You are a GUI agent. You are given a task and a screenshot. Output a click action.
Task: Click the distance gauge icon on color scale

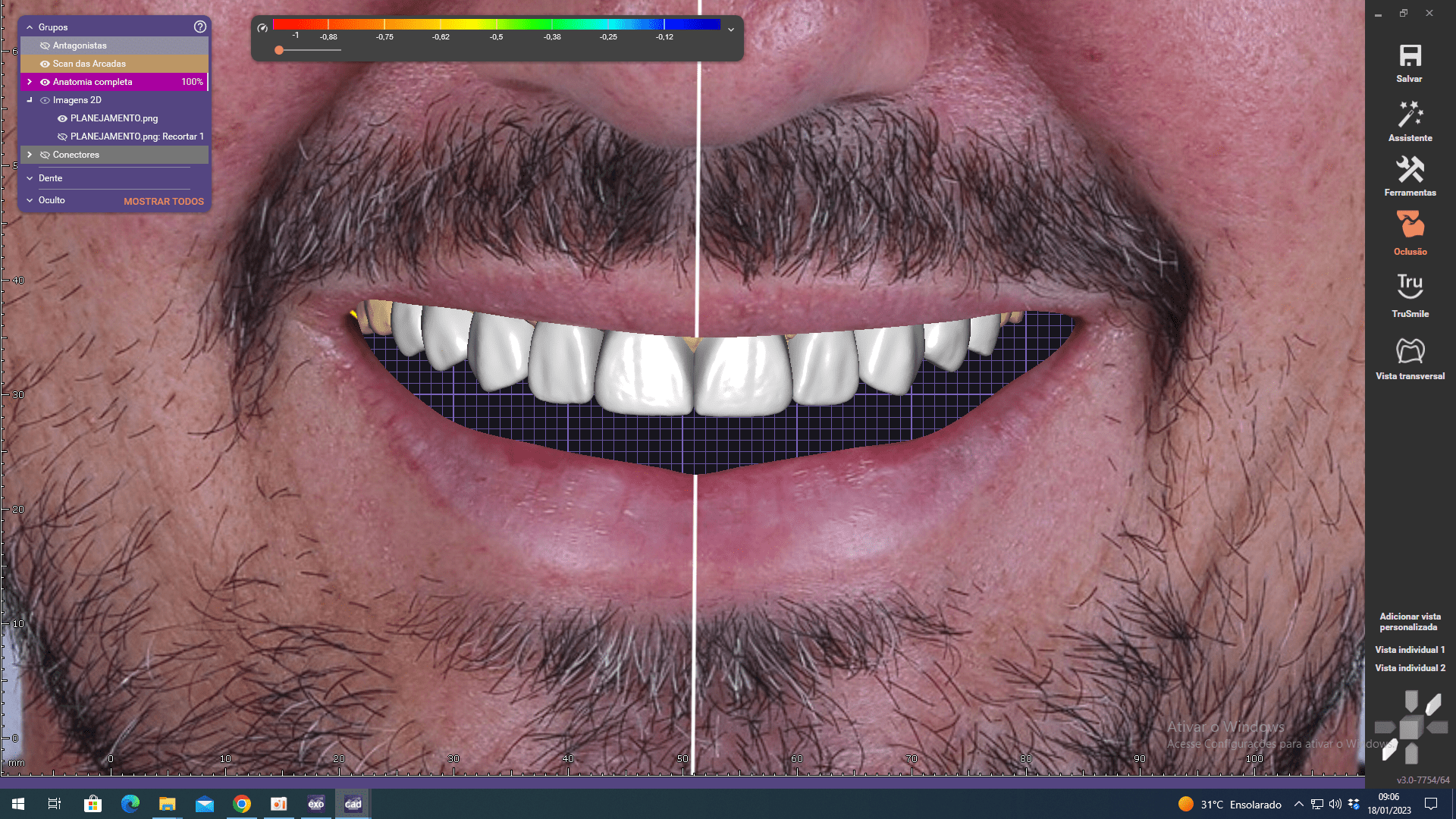262,28
